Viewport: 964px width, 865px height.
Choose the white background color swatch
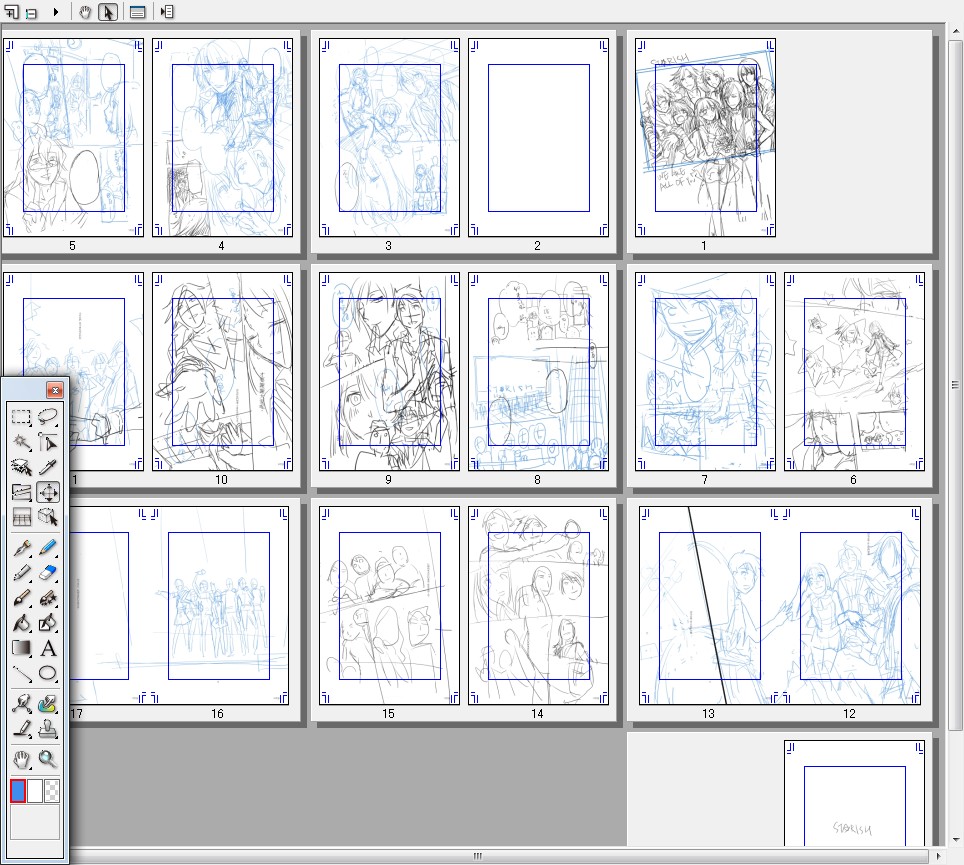click(35, 791)
